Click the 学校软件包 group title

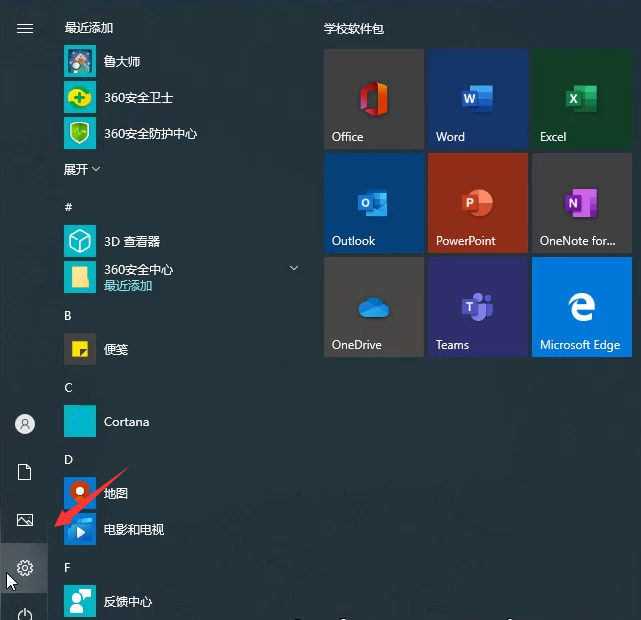pyautogui.click(x=353, y=29)
